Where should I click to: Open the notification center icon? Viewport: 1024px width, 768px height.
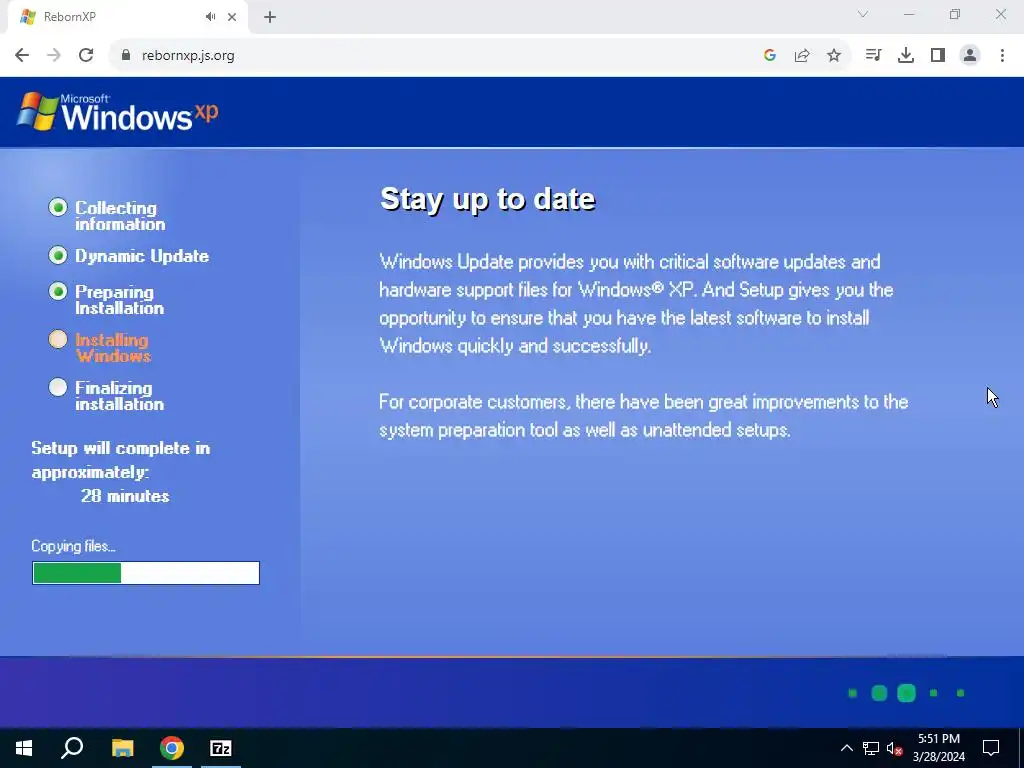pos(991,748)
